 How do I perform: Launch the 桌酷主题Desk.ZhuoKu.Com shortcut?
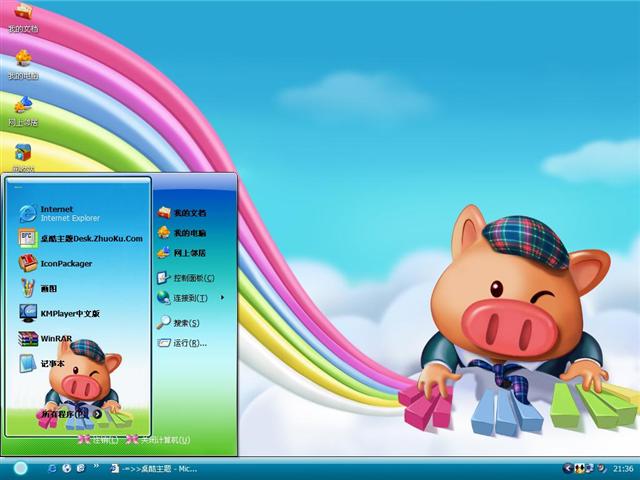(80, 238)
